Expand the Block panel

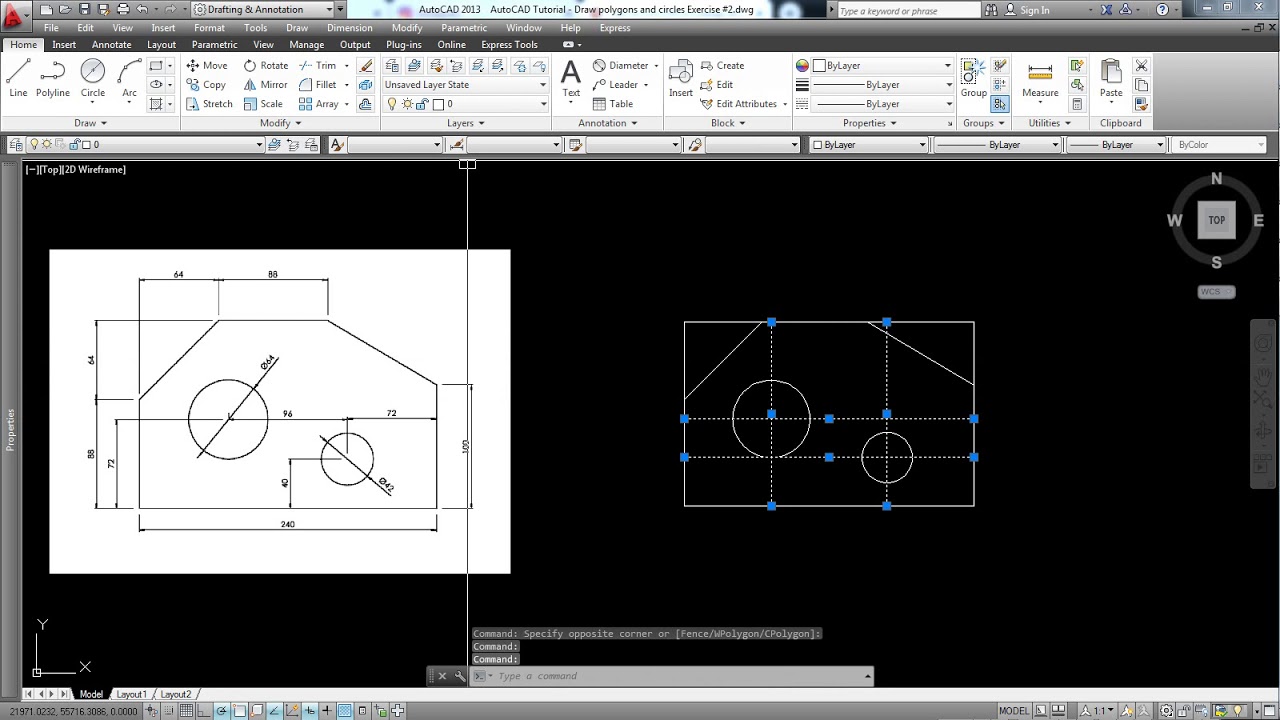click(728, 123)
